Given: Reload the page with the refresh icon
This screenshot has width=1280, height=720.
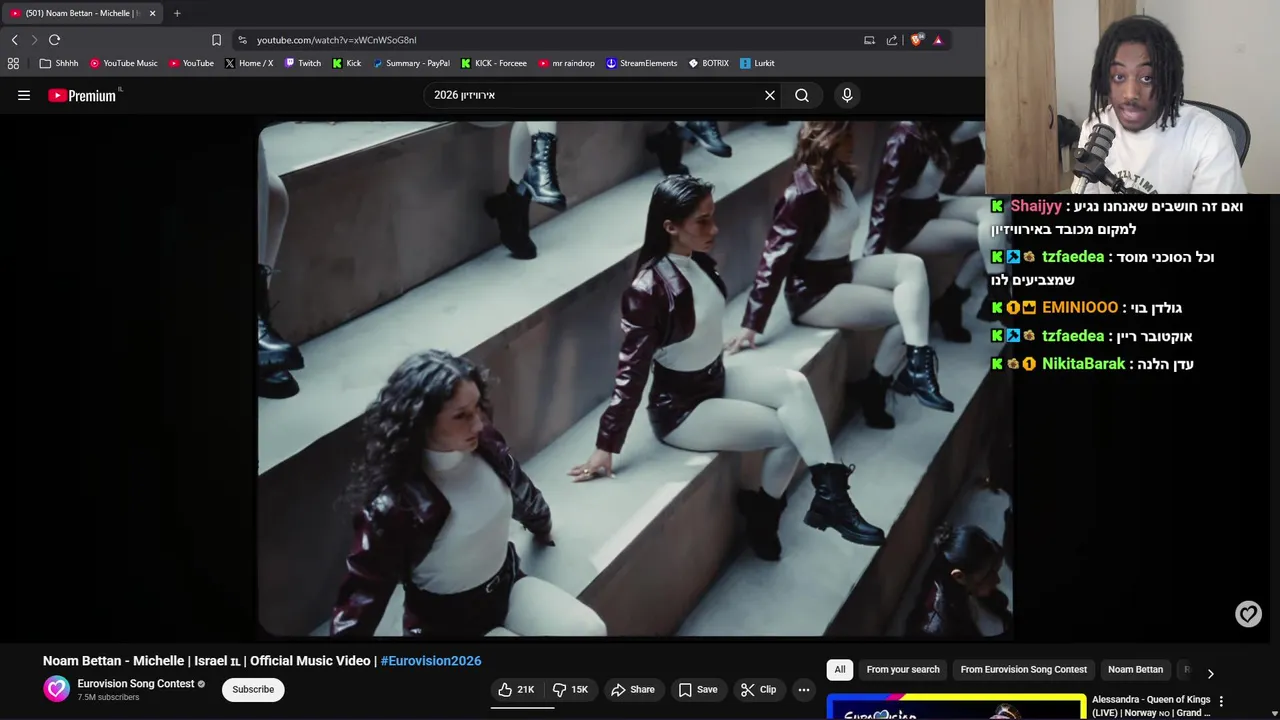Looking at the screenshot, I should pos(54,40).
